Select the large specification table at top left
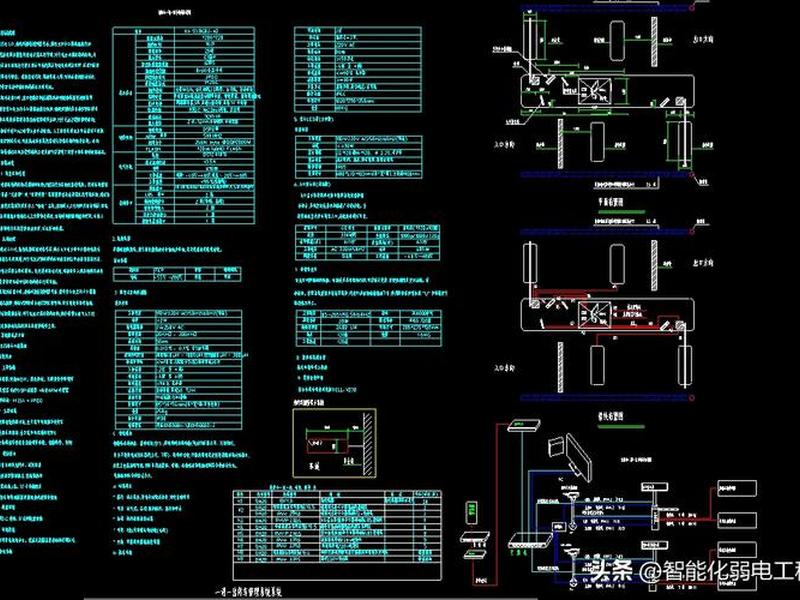Viewport: 800px width, 600px height. point(184,126)
